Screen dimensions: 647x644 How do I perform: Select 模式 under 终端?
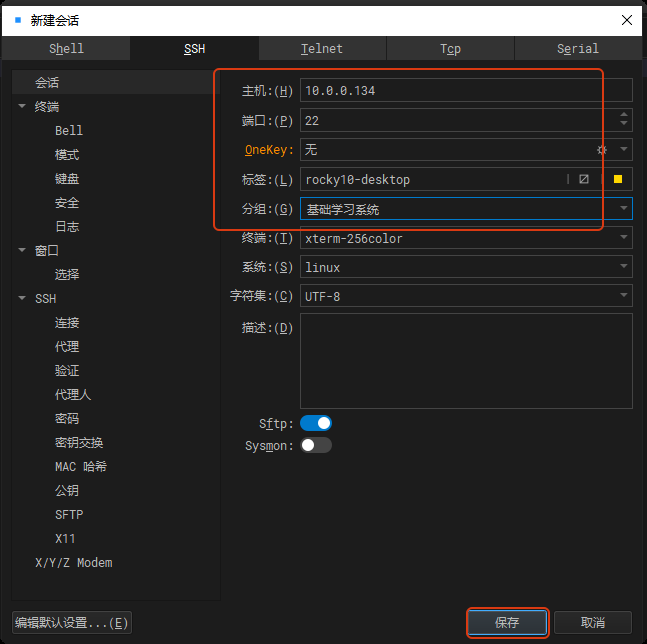coord(67,154)
